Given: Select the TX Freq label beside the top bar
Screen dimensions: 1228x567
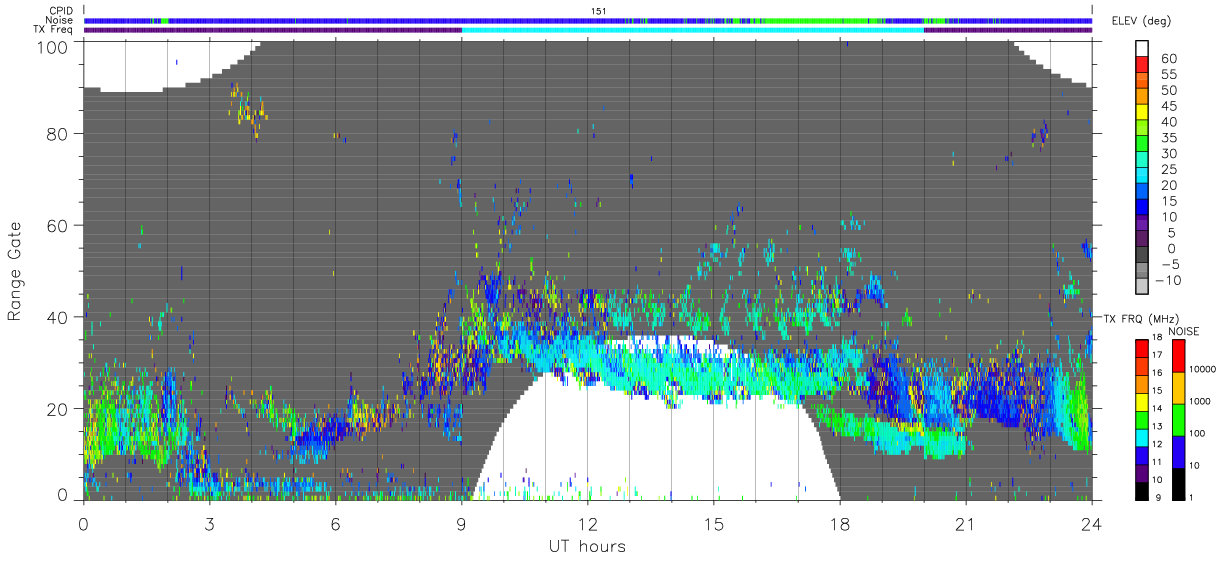Looking at the screenshot, I should [54, 30].
